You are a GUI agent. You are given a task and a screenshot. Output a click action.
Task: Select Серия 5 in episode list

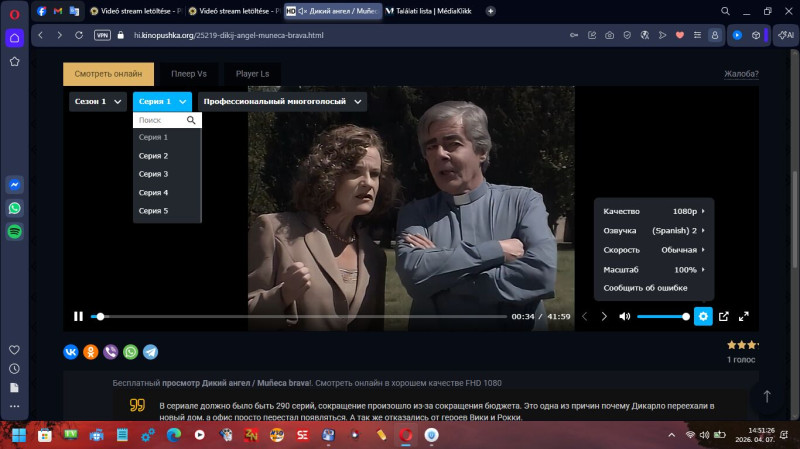tap(167, 211)
